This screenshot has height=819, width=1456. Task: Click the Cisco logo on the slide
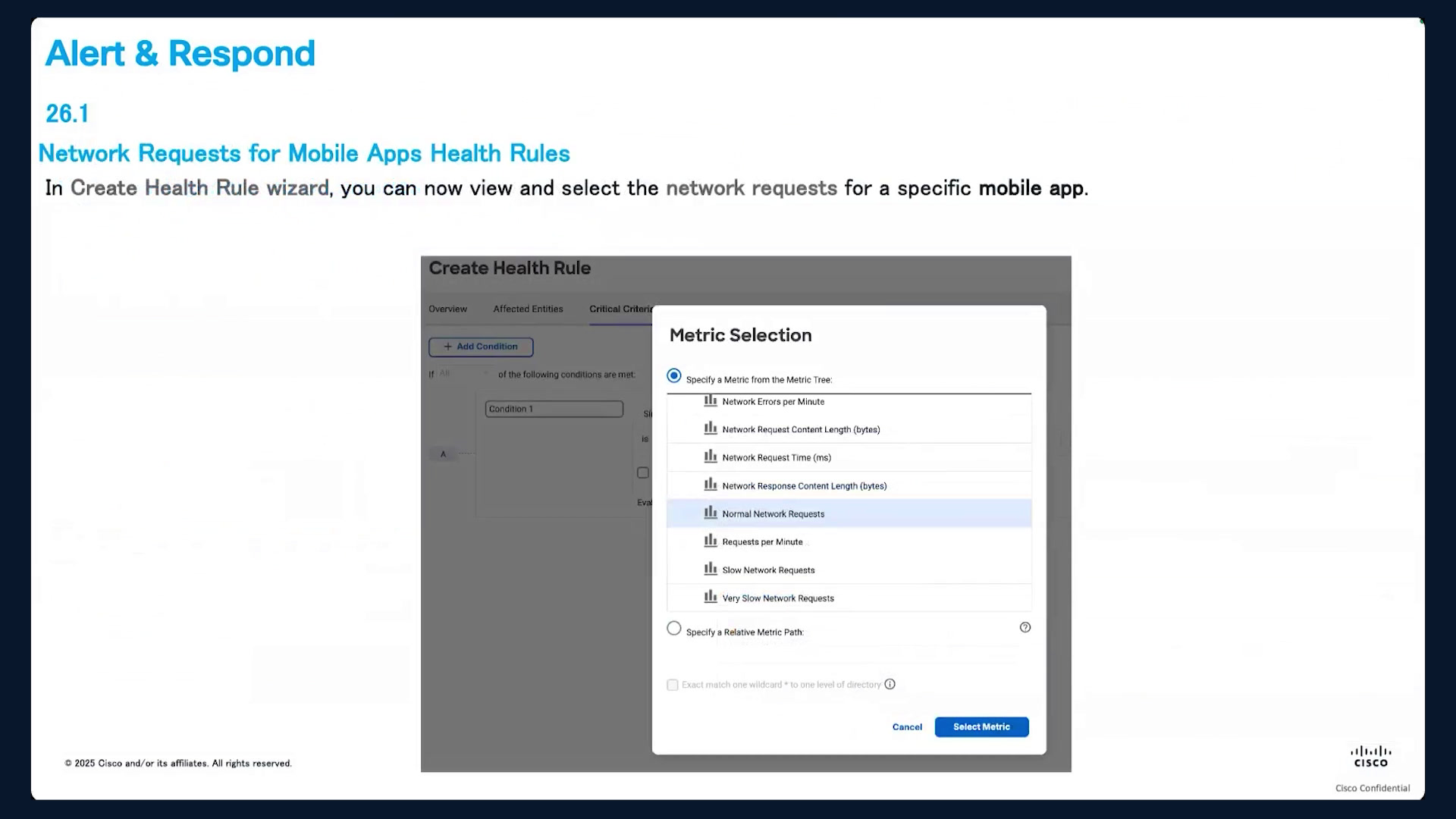(x=1371, y=756)
